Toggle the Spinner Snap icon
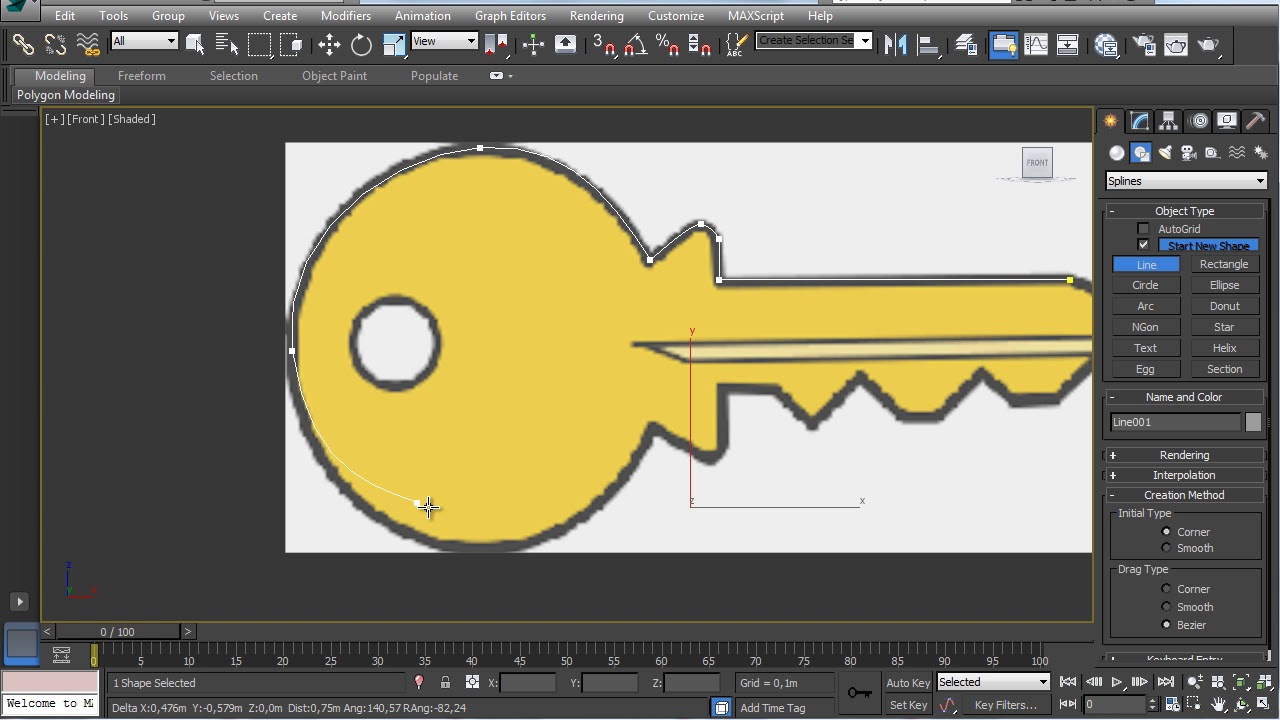Image resolution: width=1280 pixels, height=720 pixels. [x=699, y=44]
